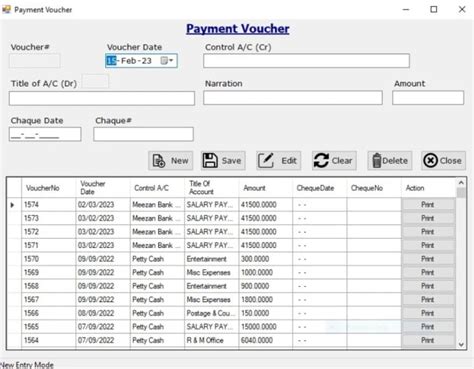This screenshot has height=369, width=474.
Task: Sort by Voucher Date column header
Action: pos(103,188)
